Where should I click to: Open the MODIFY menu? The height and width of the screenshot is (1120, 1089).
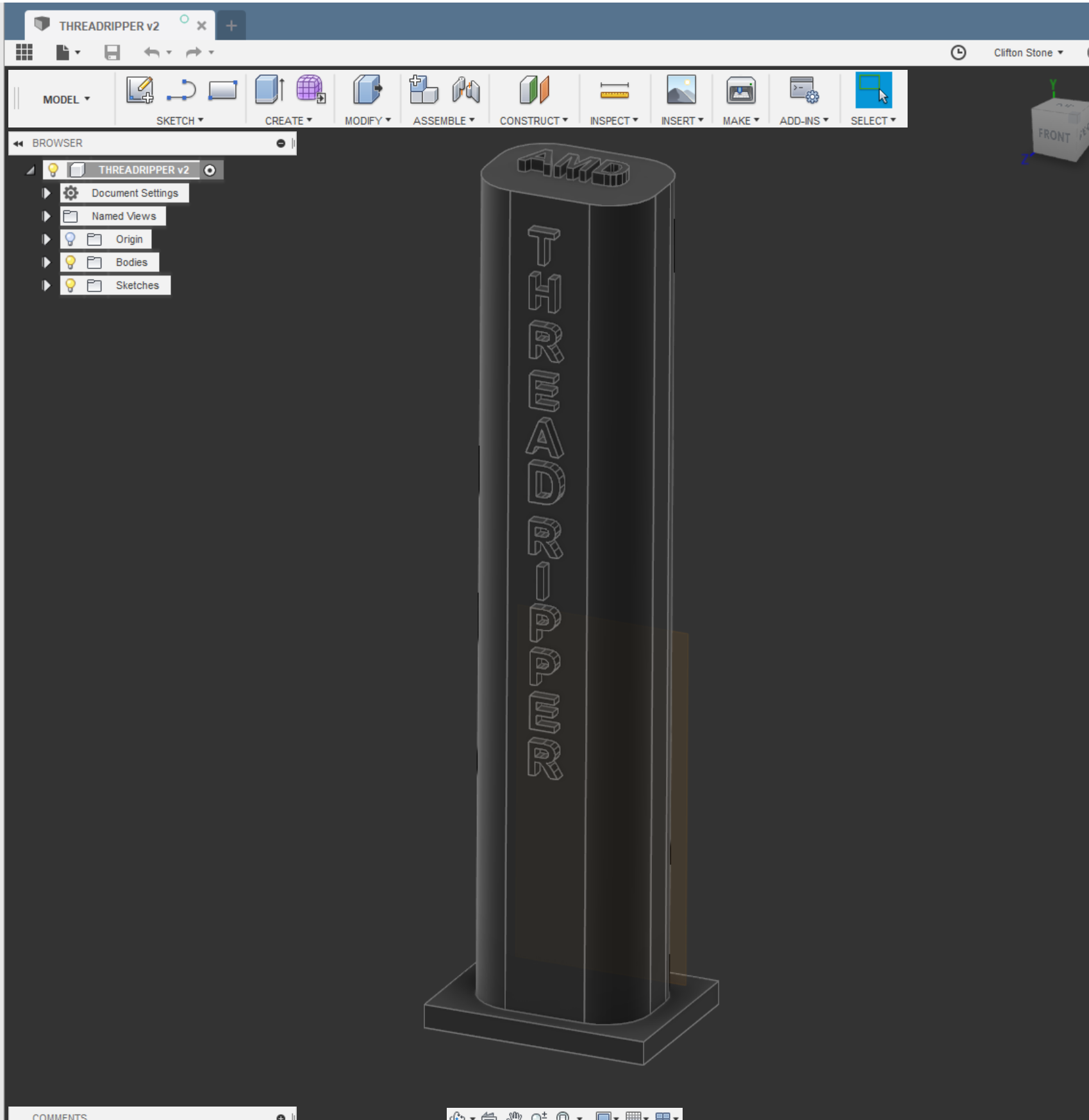368,120
